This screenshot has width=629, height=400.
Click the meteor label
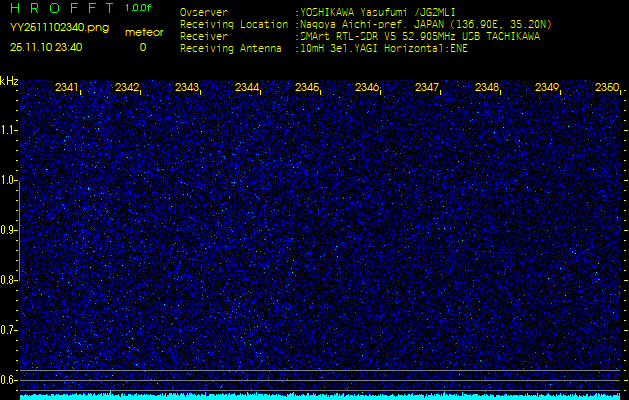point(143,32)
